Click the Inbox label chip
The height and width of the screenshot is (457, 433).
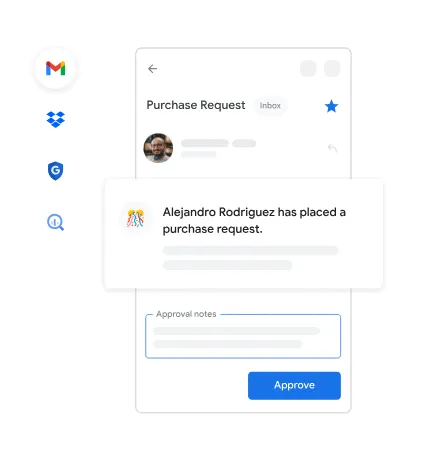coord(270,106)
